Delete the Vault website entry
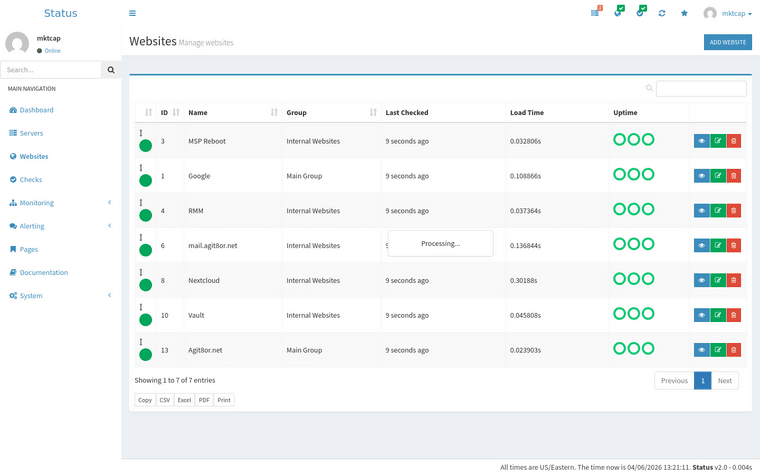Viewport: 760px width, 475px height. coord(733,316)
